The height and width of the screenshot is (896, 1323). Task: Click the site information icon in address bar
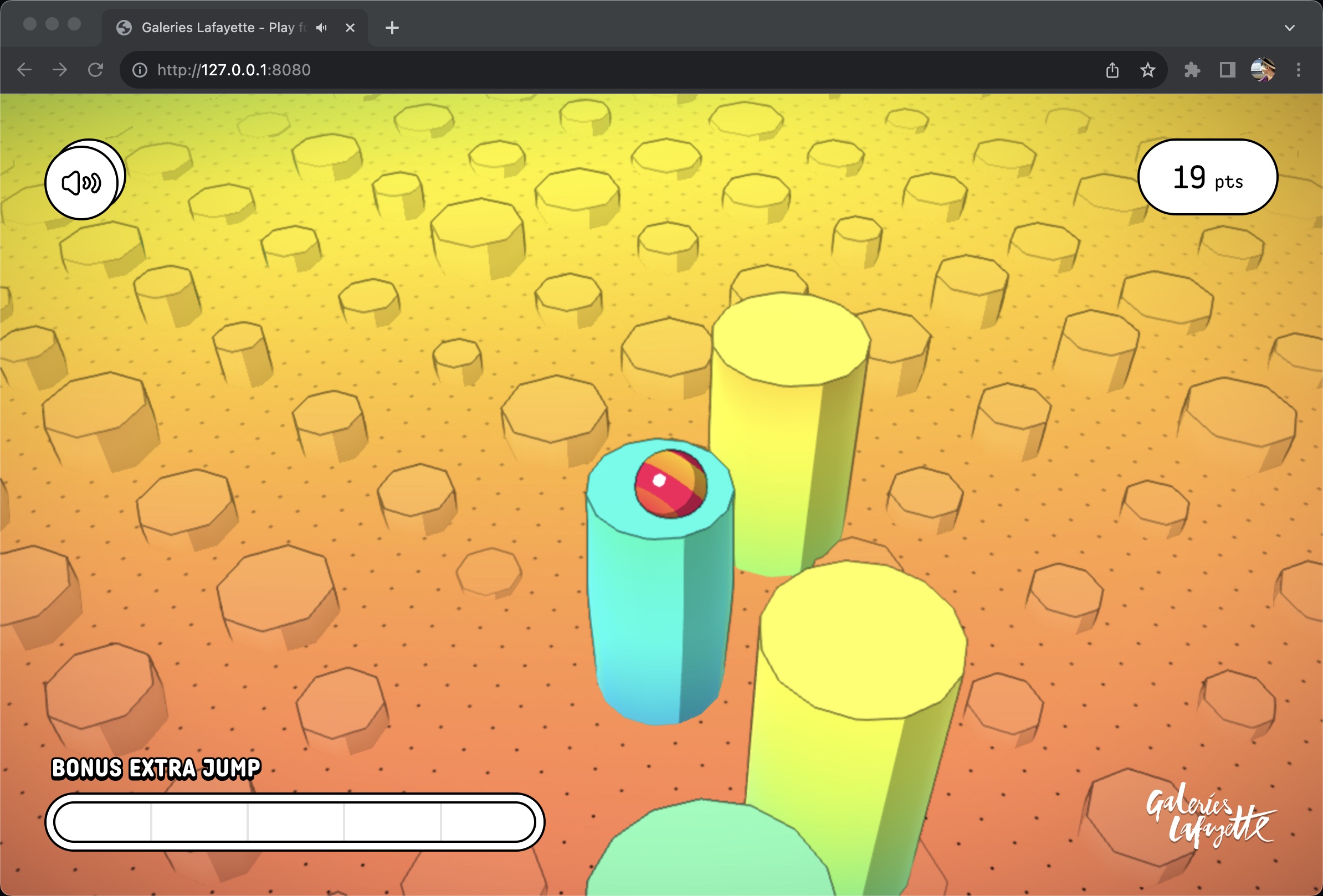pyautogui.click(x=140, y=70)
